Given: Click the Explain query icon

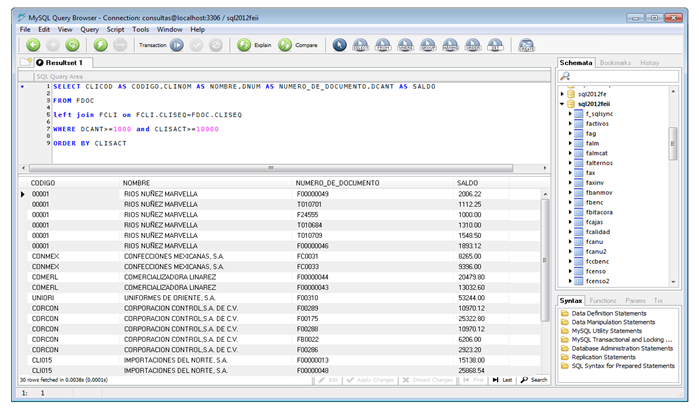Looking at the screenshot, I should tap(244, 45).
